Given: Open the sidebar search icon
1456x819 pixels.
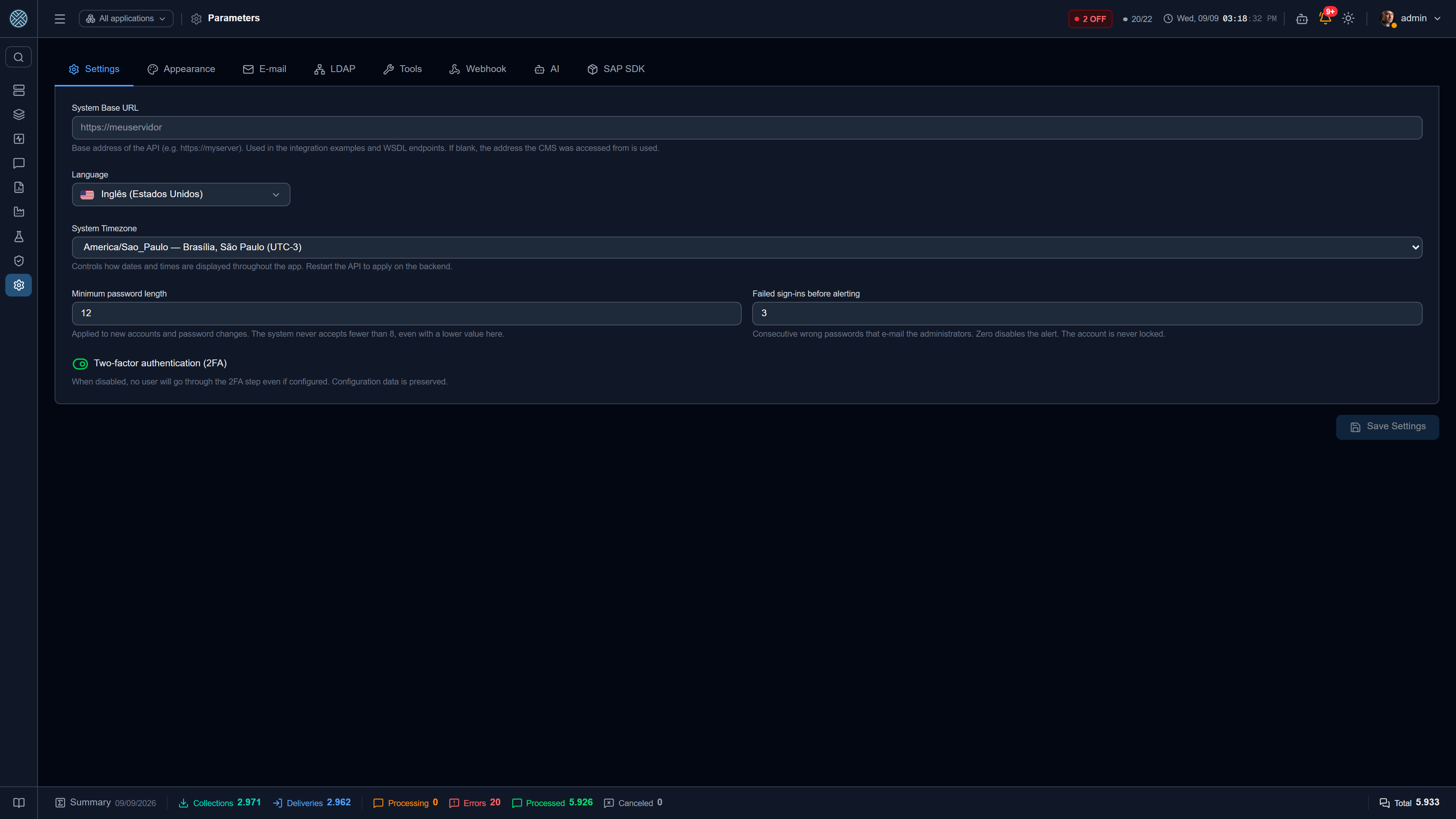Looking at the screenshot, I should click(x=19, y=57).
